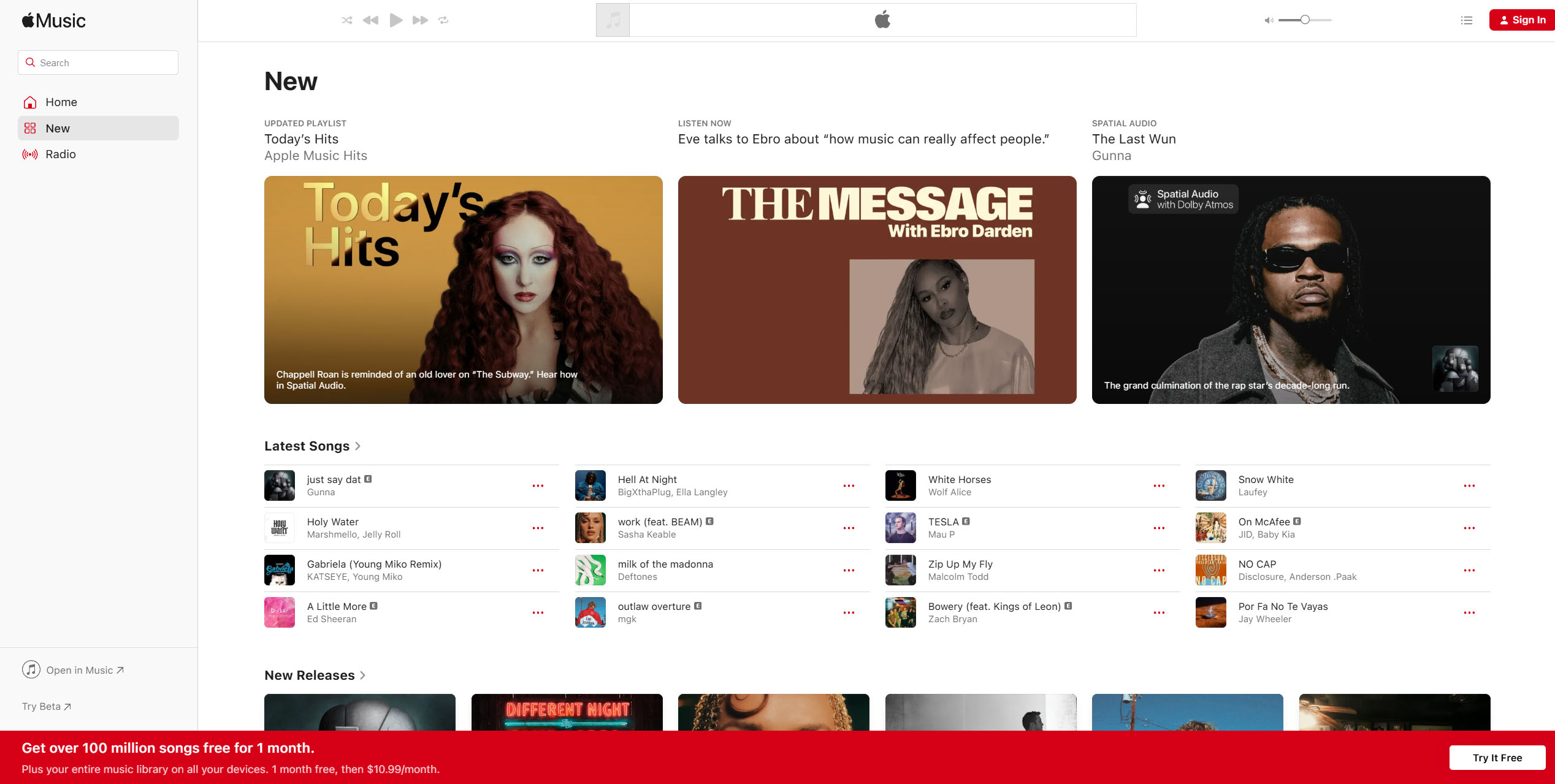Click the White Horses album cover
The width and height of the screenshot is (1555, 784).
[901, 485]
